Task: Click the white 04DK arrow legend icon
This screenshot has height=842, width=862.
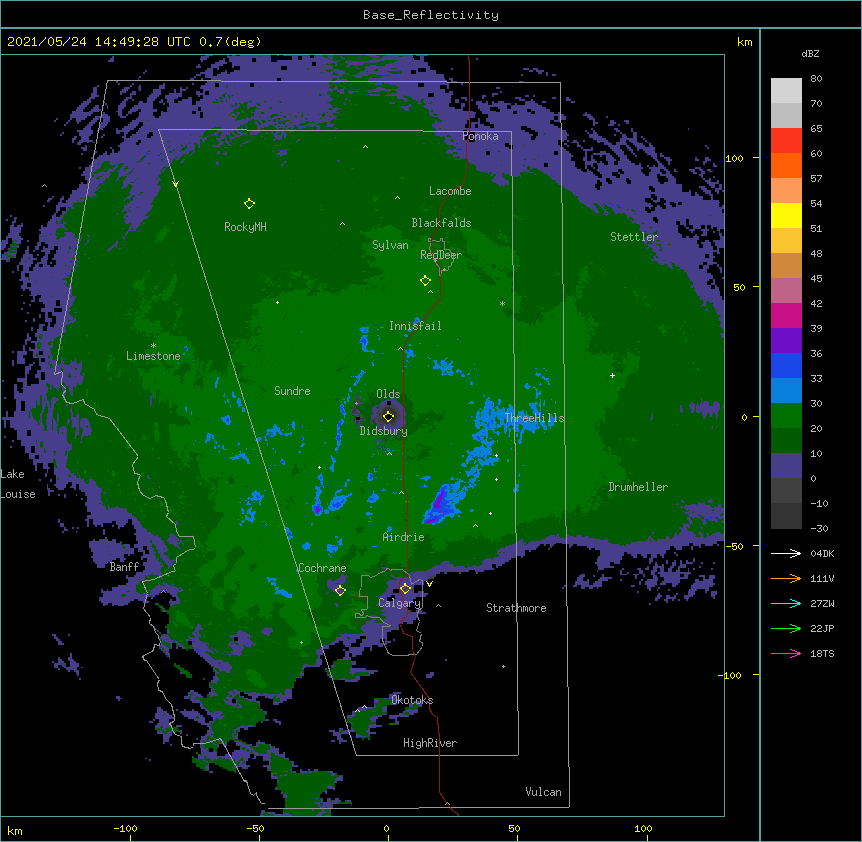Action: (x=786, y=553)
